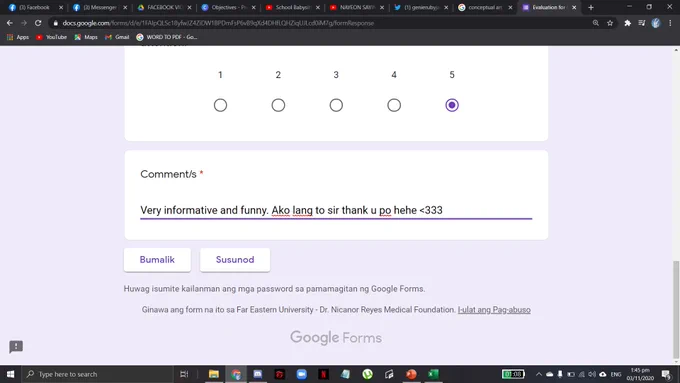Image resolution: width=680 pixels, height=383 pixels.
Task: Open the Google Forms logo link
Action: tap(336, 337)
